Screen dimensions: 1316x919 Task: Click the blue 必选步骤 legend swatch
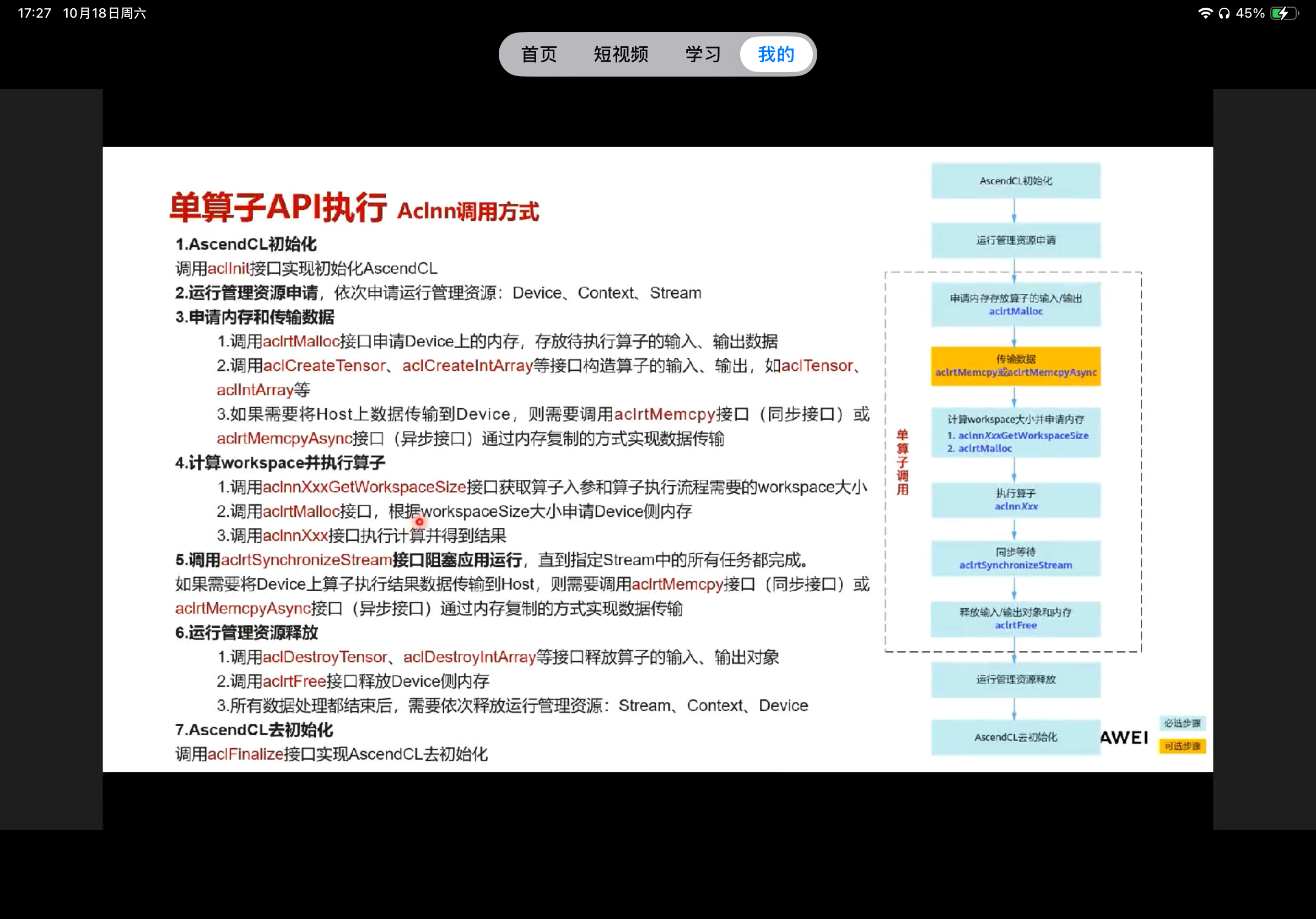click(x=1182, y=723)
